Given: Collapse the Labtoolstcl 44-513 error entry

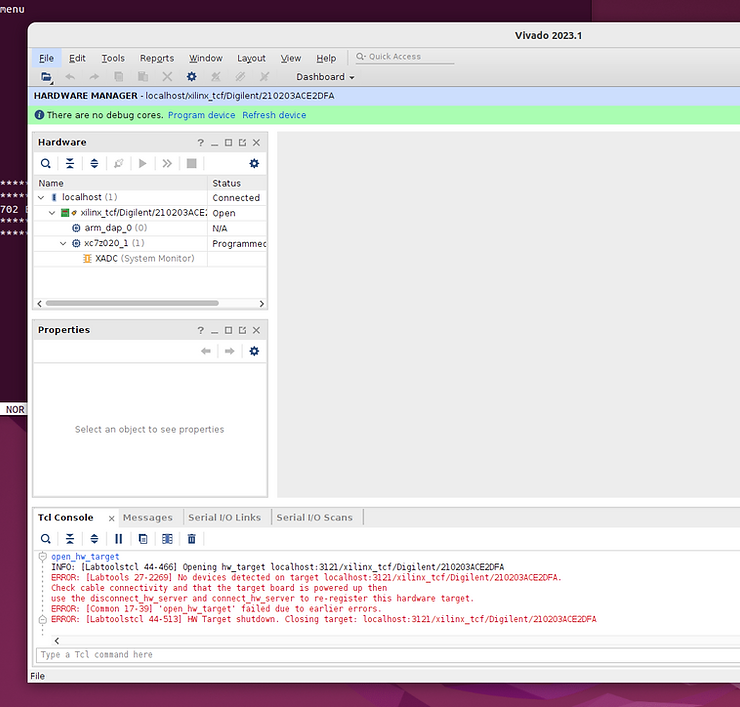Looking at the screenshot, I should (x=42, y=619).
